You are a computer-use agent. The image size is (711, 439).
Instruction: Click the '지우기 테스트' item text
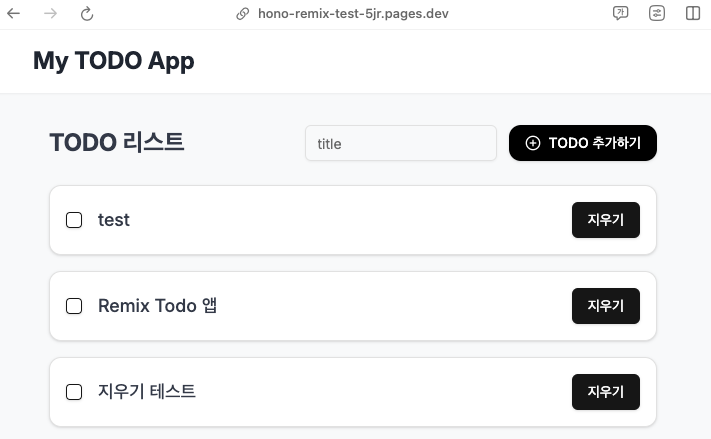[146, 391]
